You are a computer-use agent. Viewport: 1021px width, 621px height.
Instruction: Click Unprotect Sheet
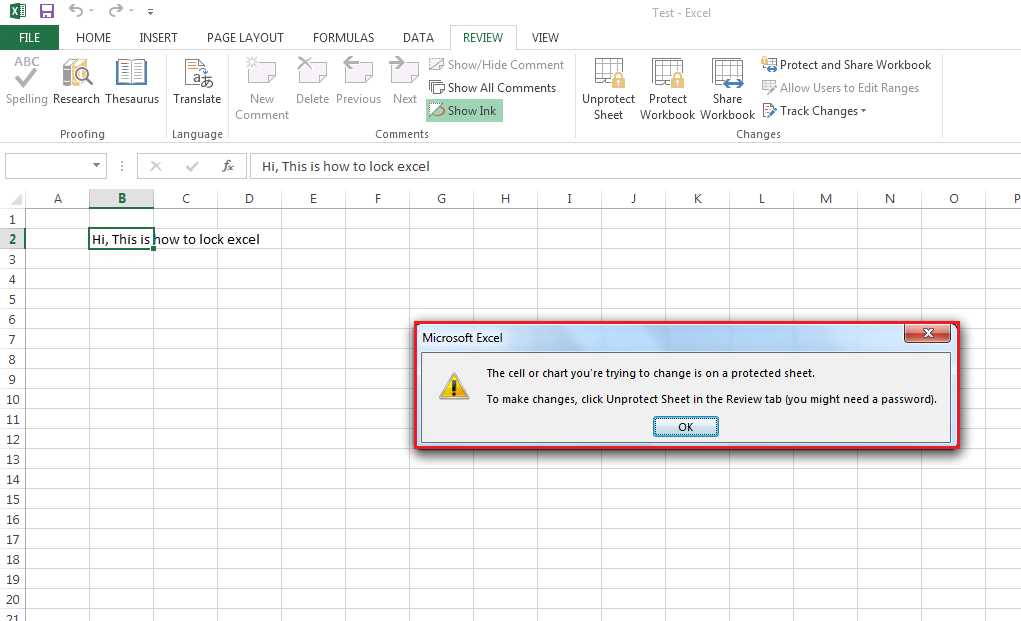608,85
